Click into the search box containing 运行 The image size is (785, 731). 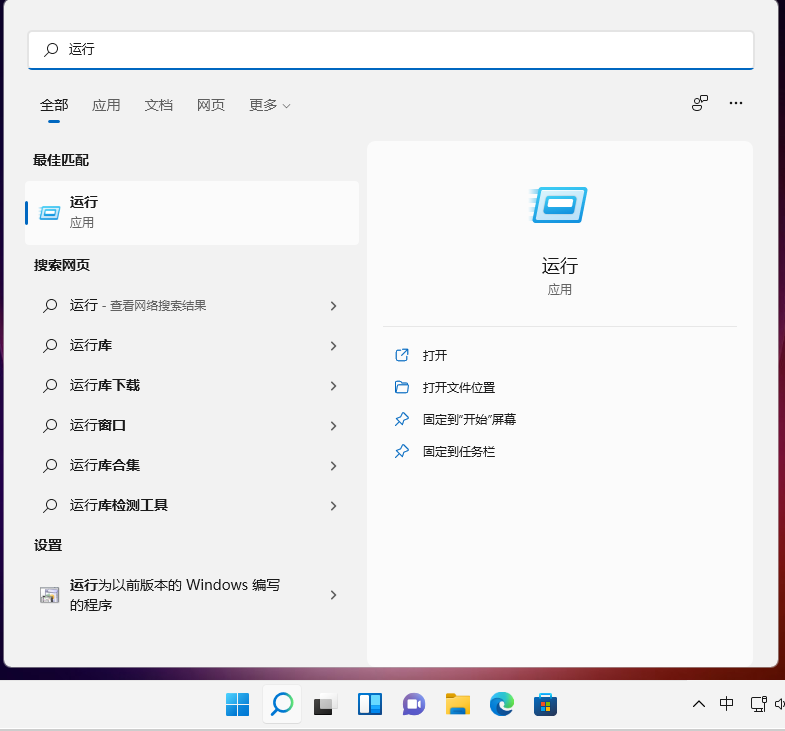point(400,49)
